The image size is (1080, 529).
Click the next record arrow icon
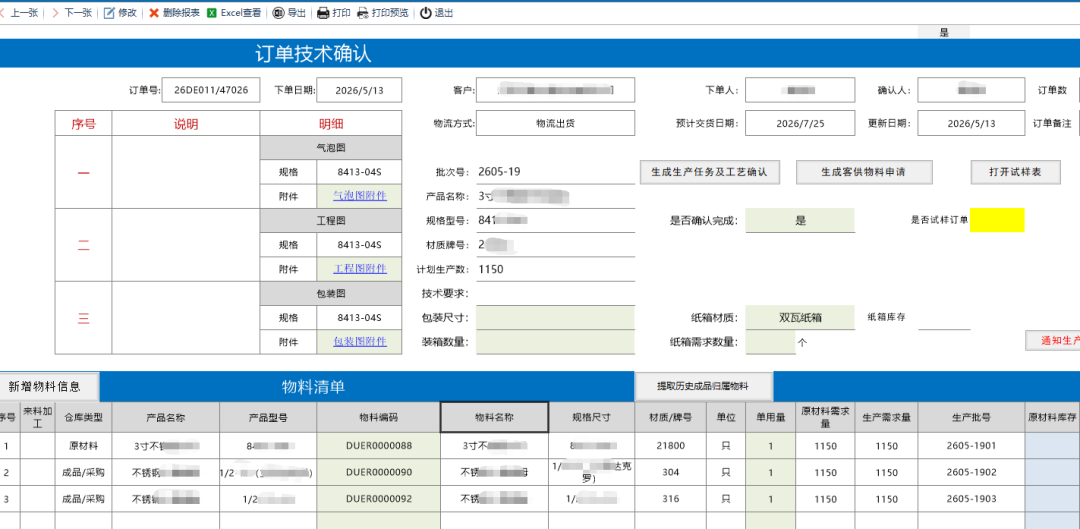click(x=55, y=13)
